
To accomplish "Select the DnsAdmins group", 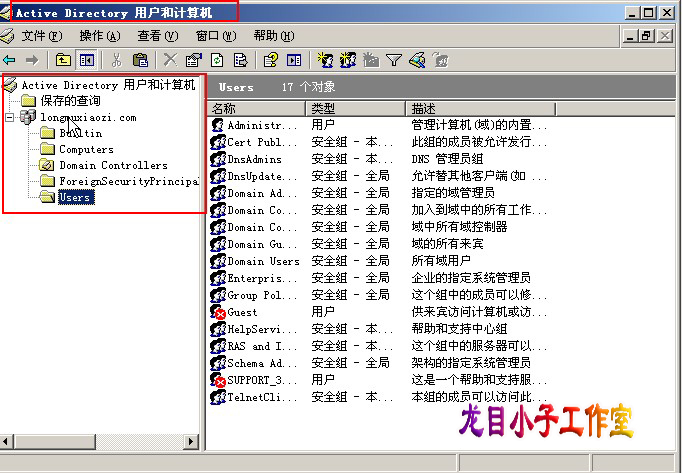I will (x=254, y=159).
